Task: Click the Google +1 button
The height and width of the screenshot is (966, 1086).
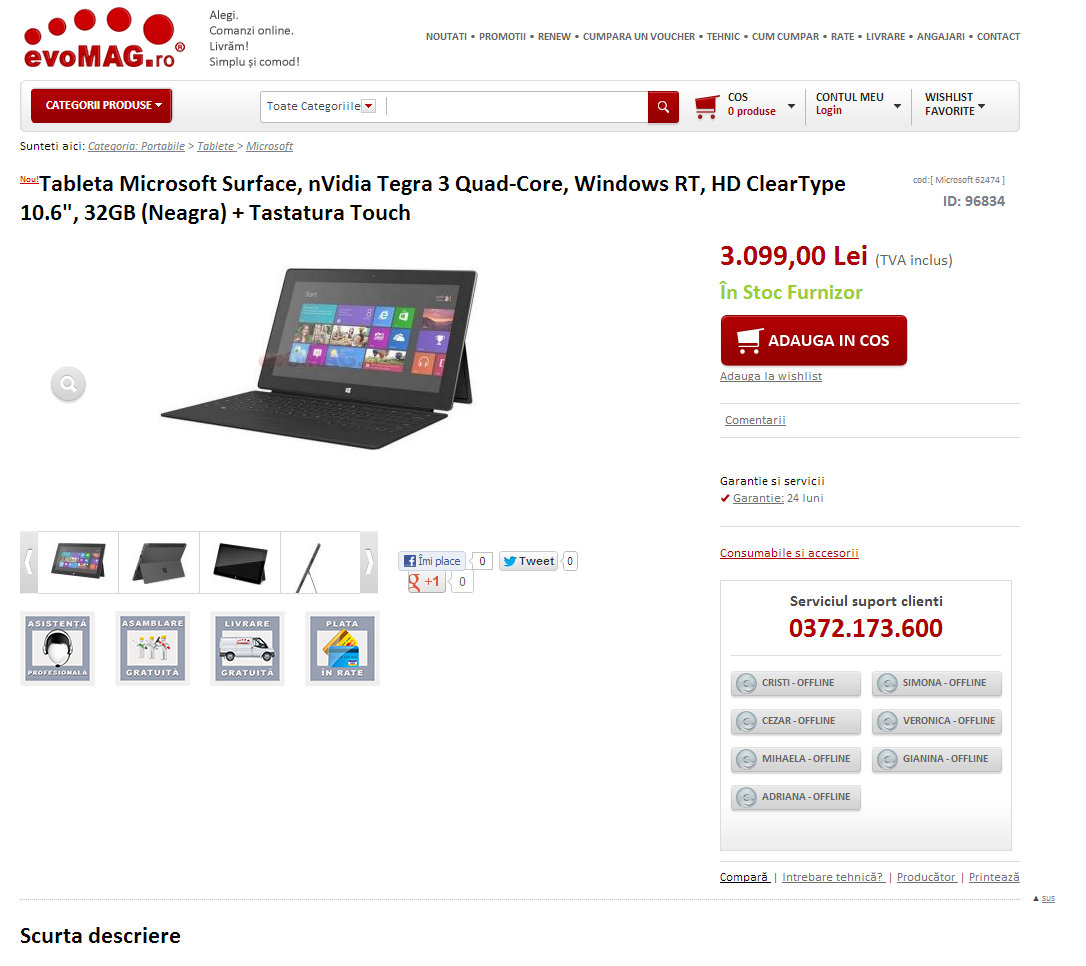Action: point(425,582)
